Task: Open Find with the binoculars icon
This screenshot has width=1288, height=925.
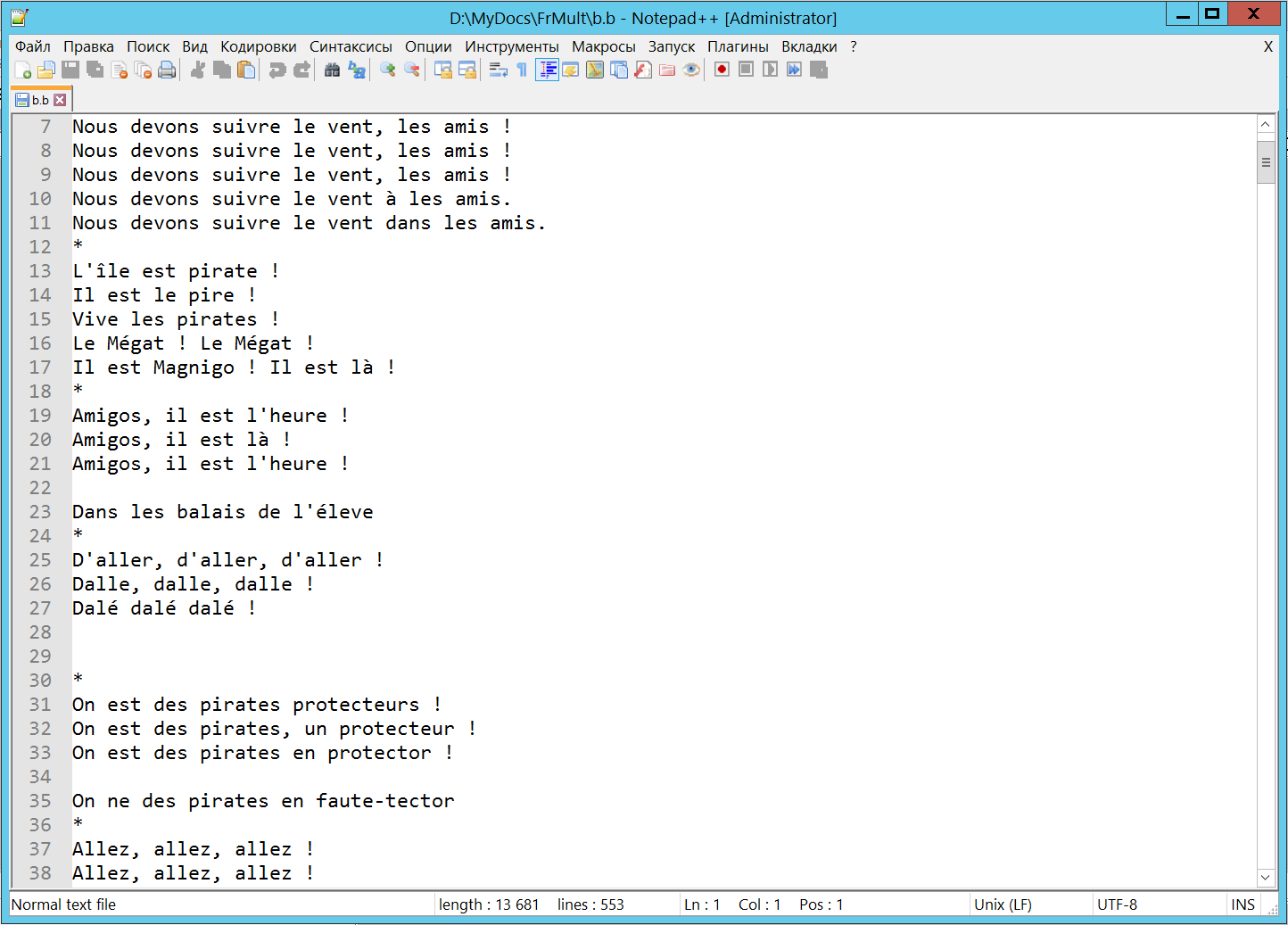Action: pos(332,70)
